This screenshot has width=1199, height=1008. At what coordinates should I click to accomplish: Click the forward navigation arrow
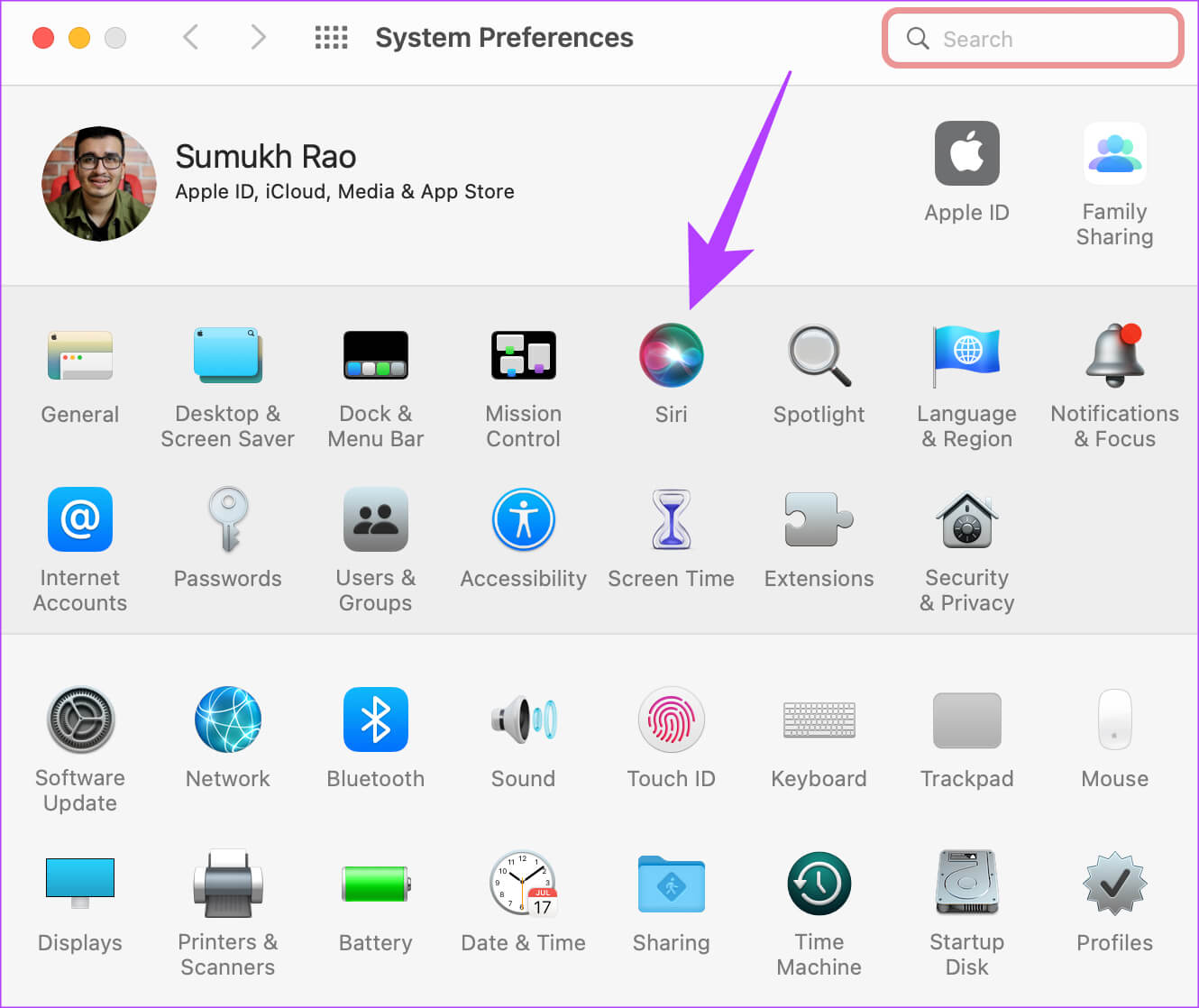pyautogui.click(x=259, y=37)
